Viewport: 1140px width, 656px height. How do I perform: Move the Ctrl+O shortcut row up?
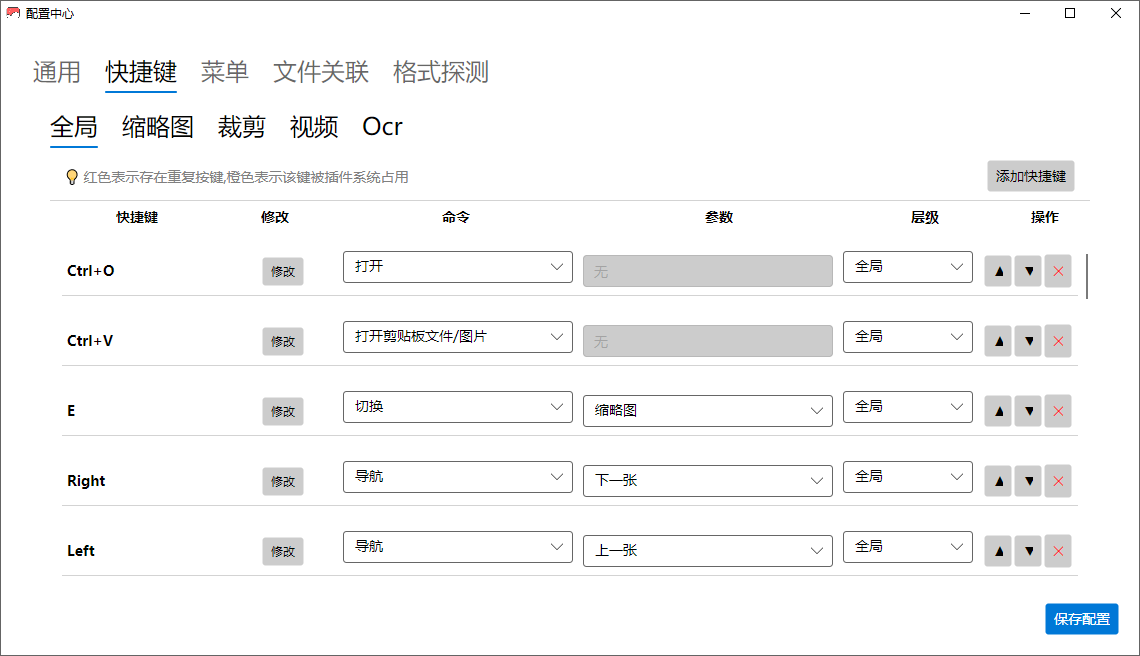(x=998, y=271)
